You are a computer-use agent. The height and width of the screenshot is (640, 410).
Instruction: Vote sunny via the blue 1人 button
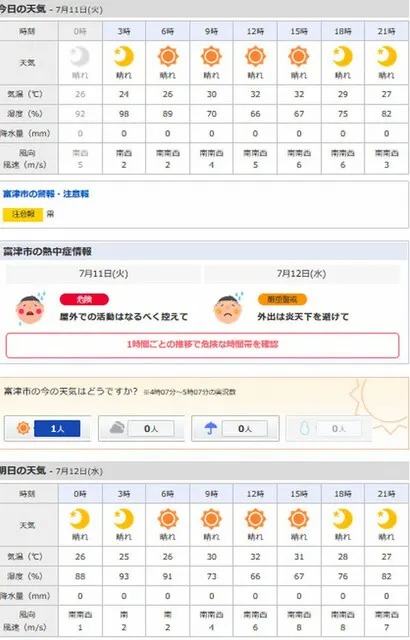coord(57,429)
